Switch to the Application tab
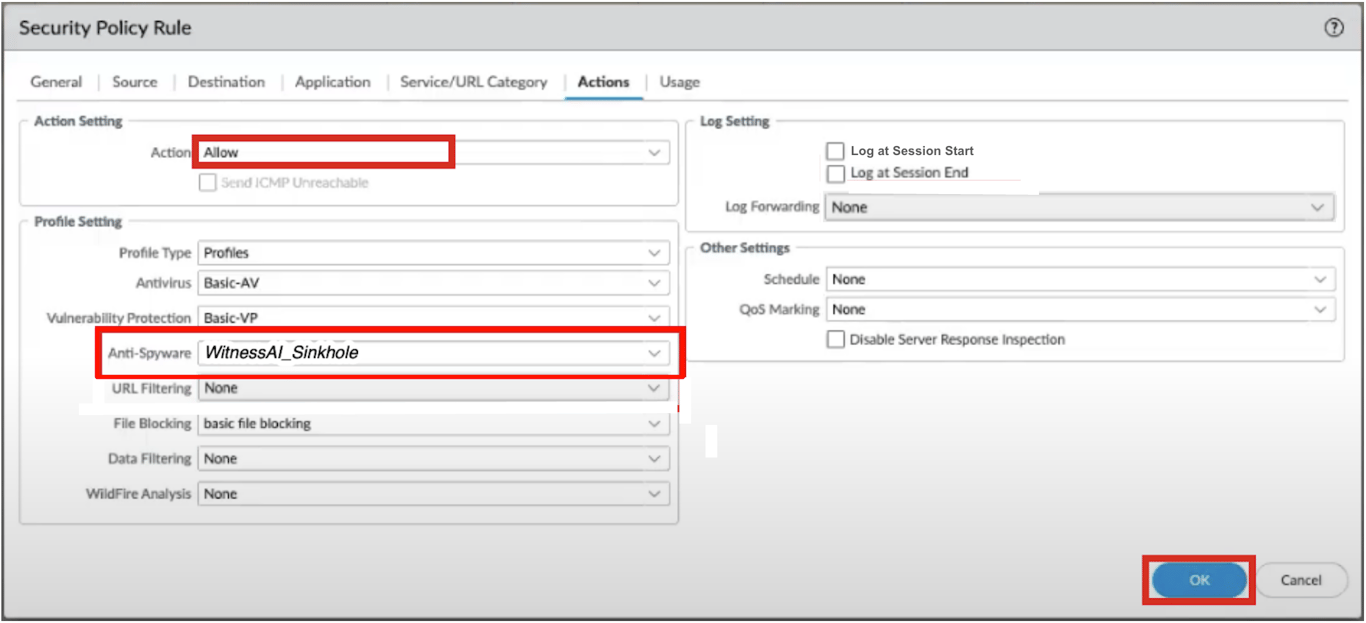The image size is (1366, 623). point(333,82)
